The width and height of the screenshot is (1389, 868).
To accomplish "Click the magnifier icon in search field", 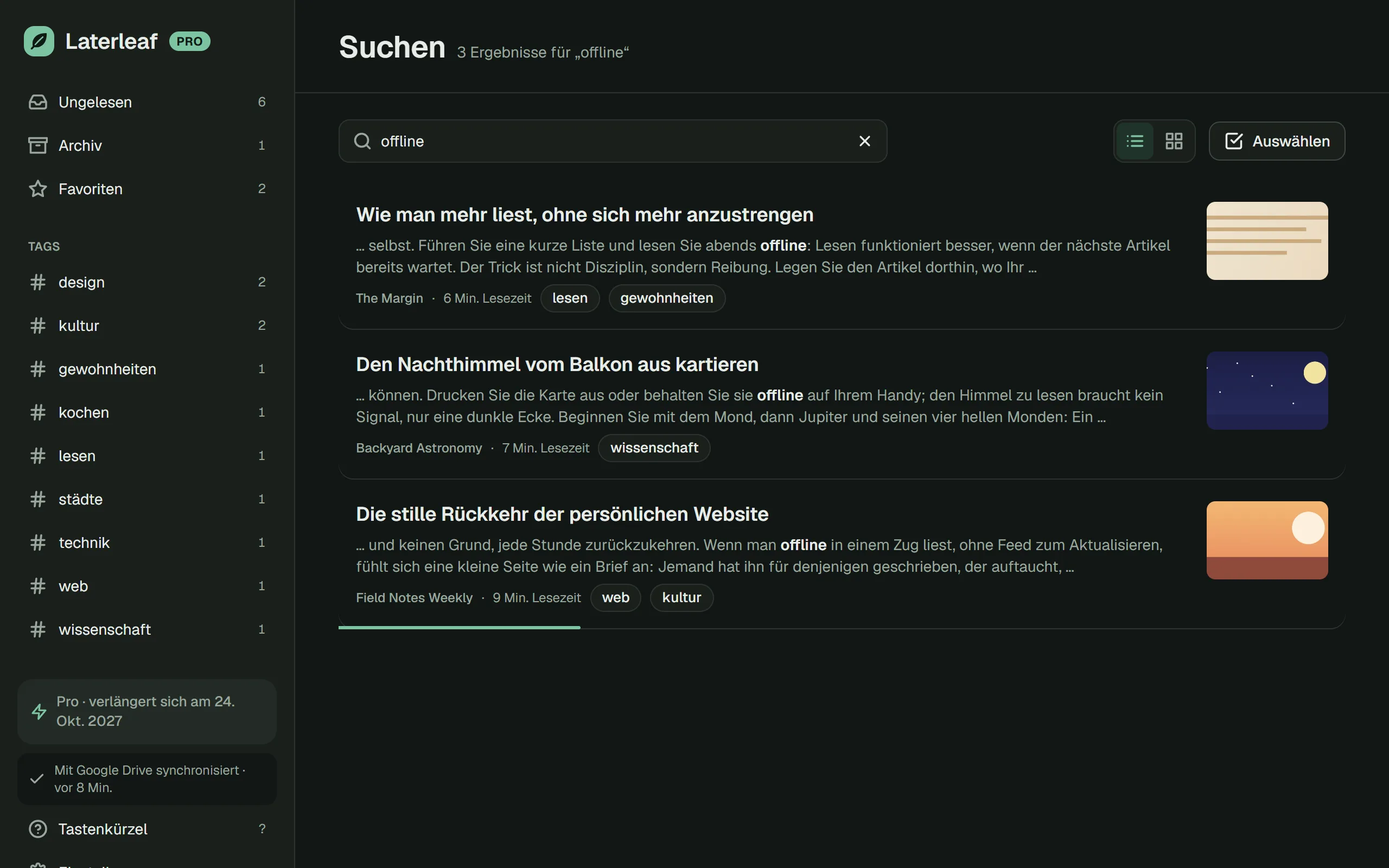I will tap(362, 141).
